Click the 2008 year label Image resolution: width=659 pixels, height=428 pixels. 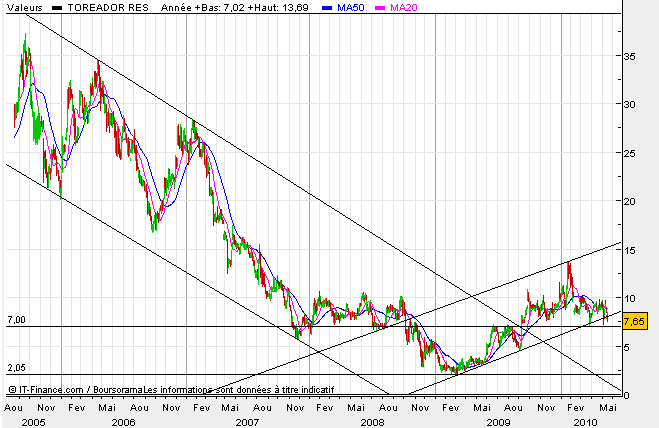click(x=372, y=422)
